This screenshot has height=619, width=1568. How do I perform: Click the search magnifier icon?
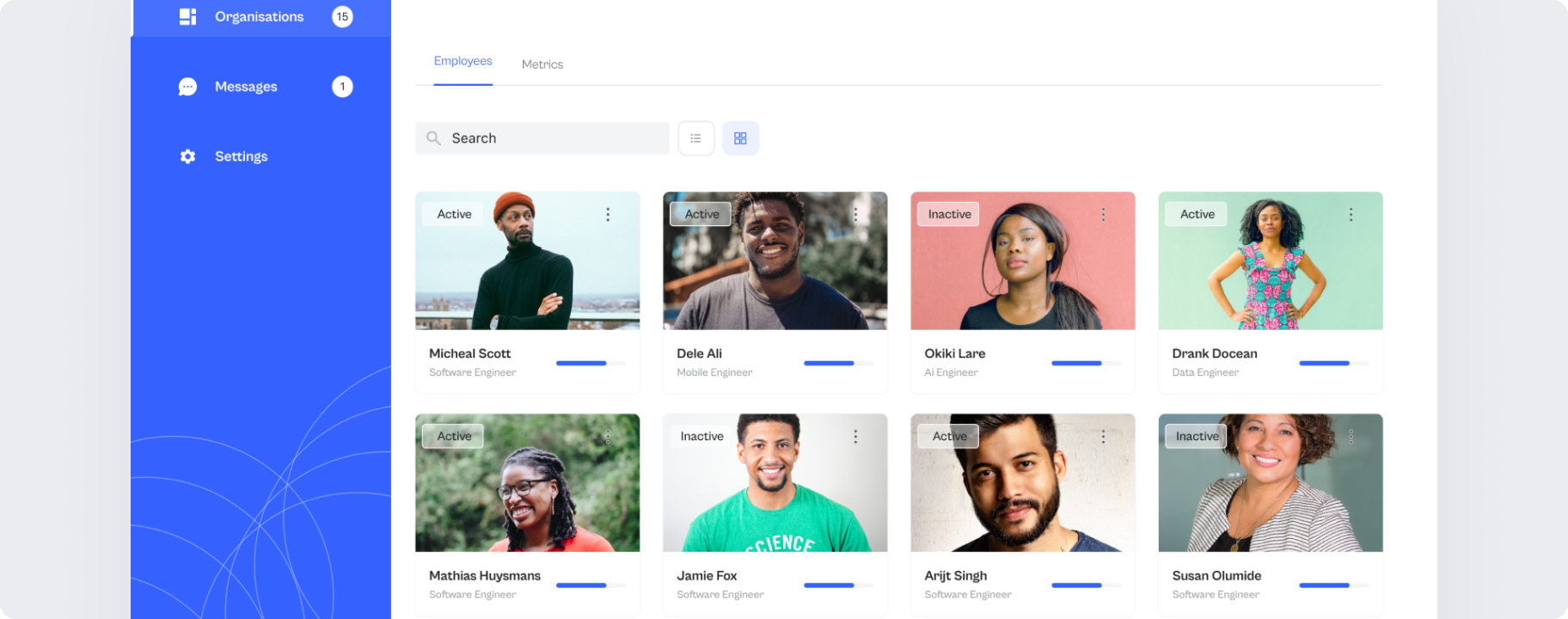pos(434,138)
